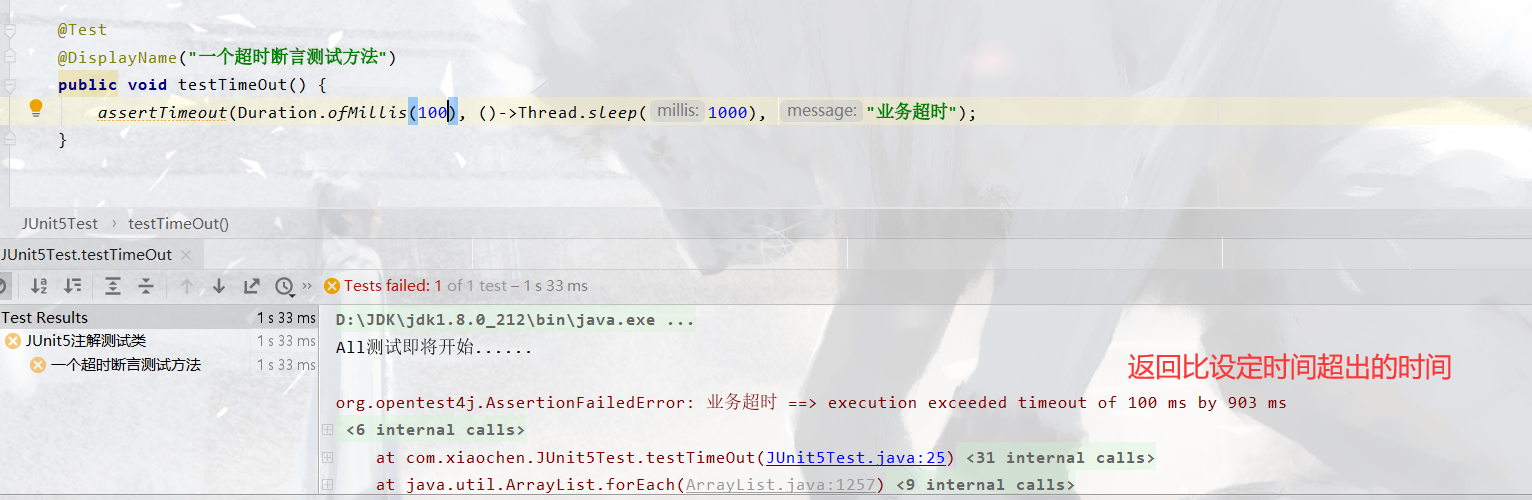The image size is (1532, 500).
Task: Sort test results alphabetically
Action: (39, 286)
